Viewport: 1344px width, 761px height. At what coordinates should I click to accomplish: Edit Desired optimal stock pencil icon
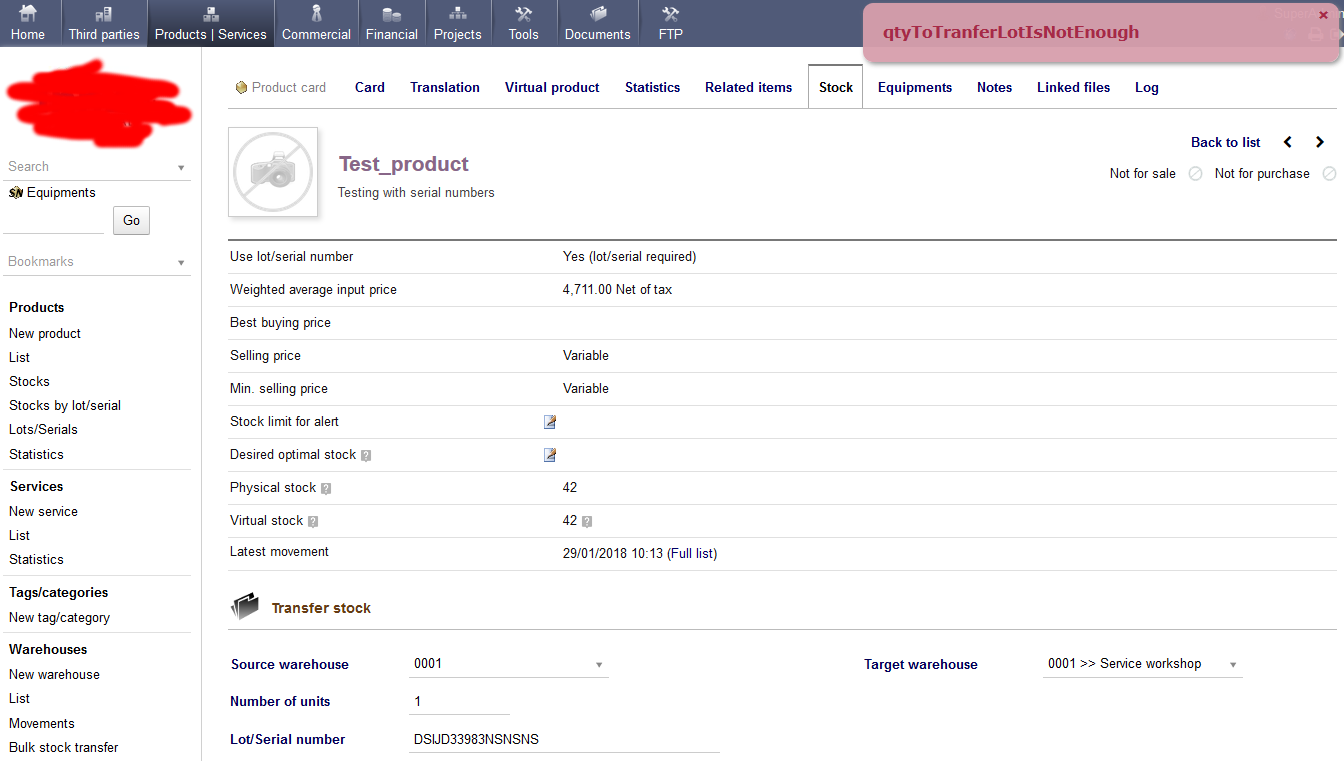pos(550,455)
